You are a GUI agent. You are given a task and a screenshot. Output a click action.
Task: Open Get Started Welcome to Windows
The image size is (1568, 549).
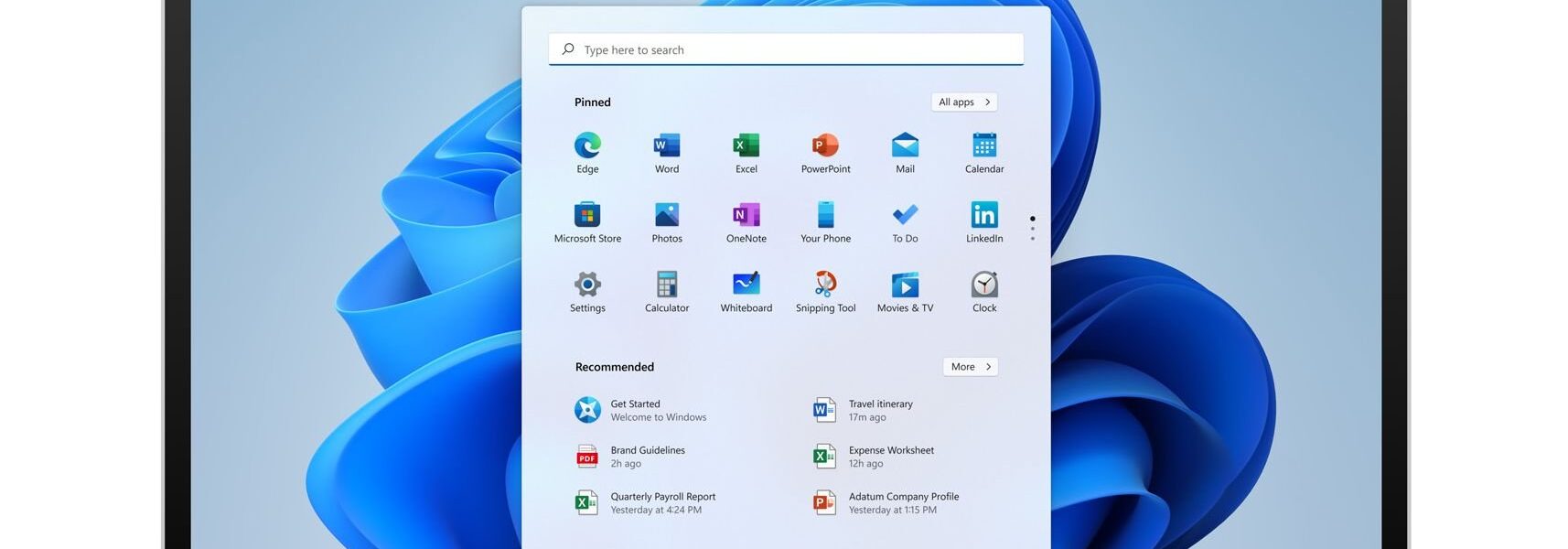(641, 410)
